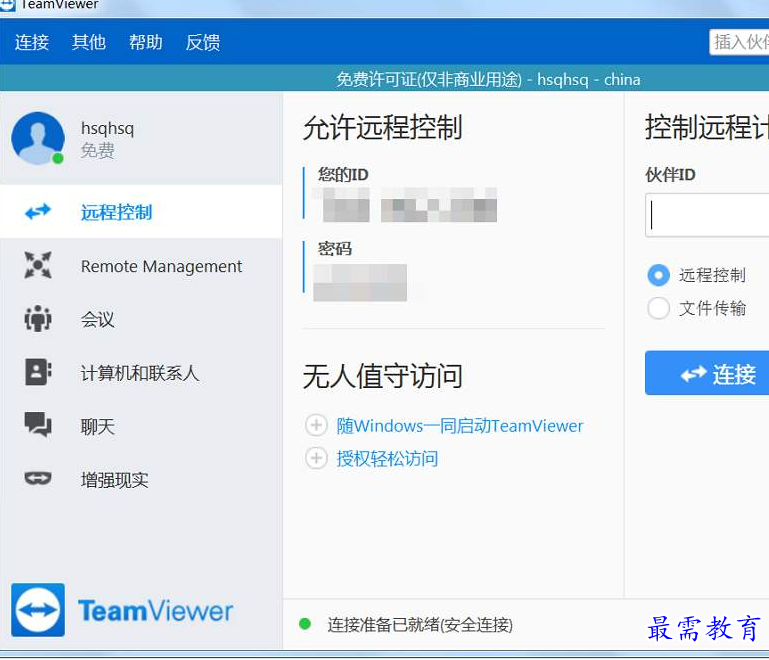Click the blue 连接 button

[707, 373]
